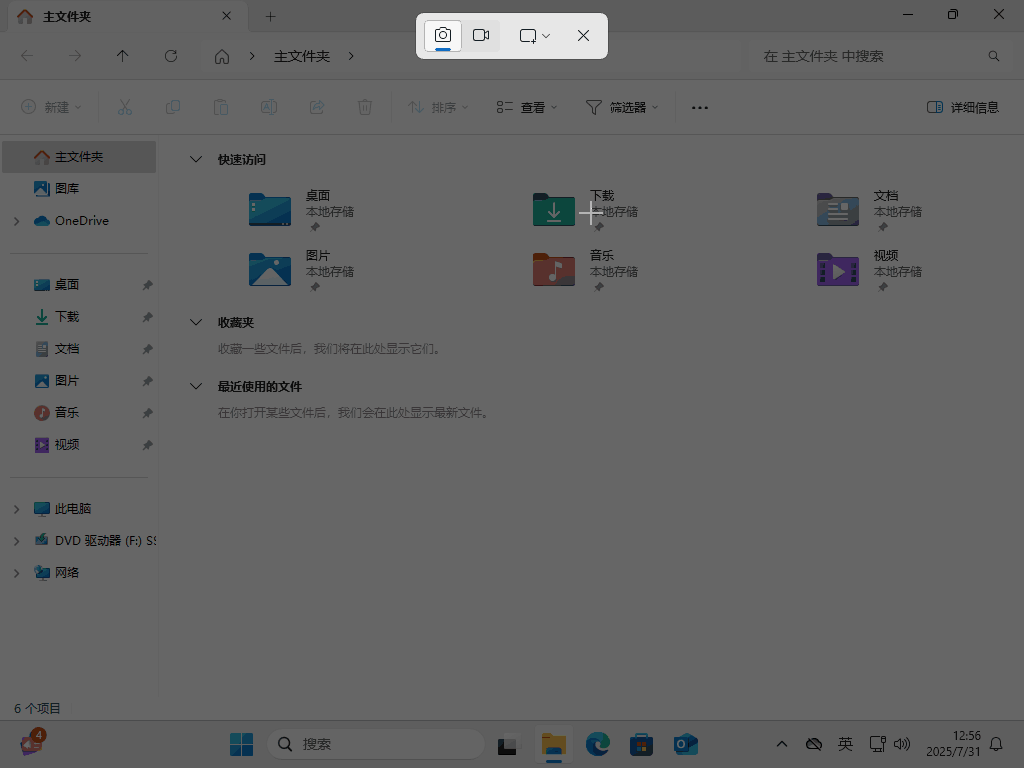1024x768 pixels.
Task: Open the 排序 sort dropdown
Action: 438,107
